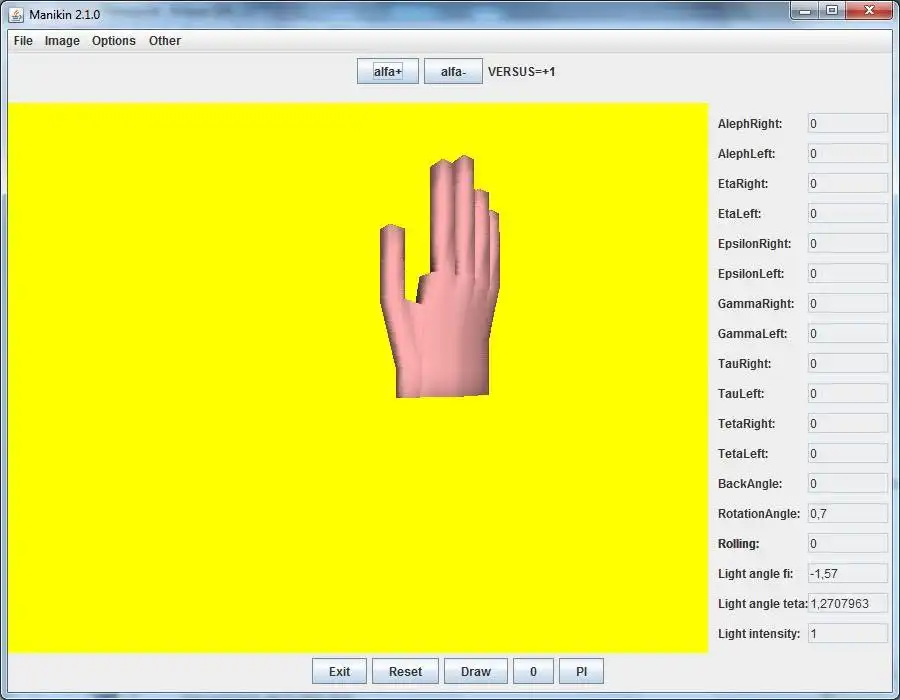Click the Java icon in title bar
The image size is (900, 700).
17,14
